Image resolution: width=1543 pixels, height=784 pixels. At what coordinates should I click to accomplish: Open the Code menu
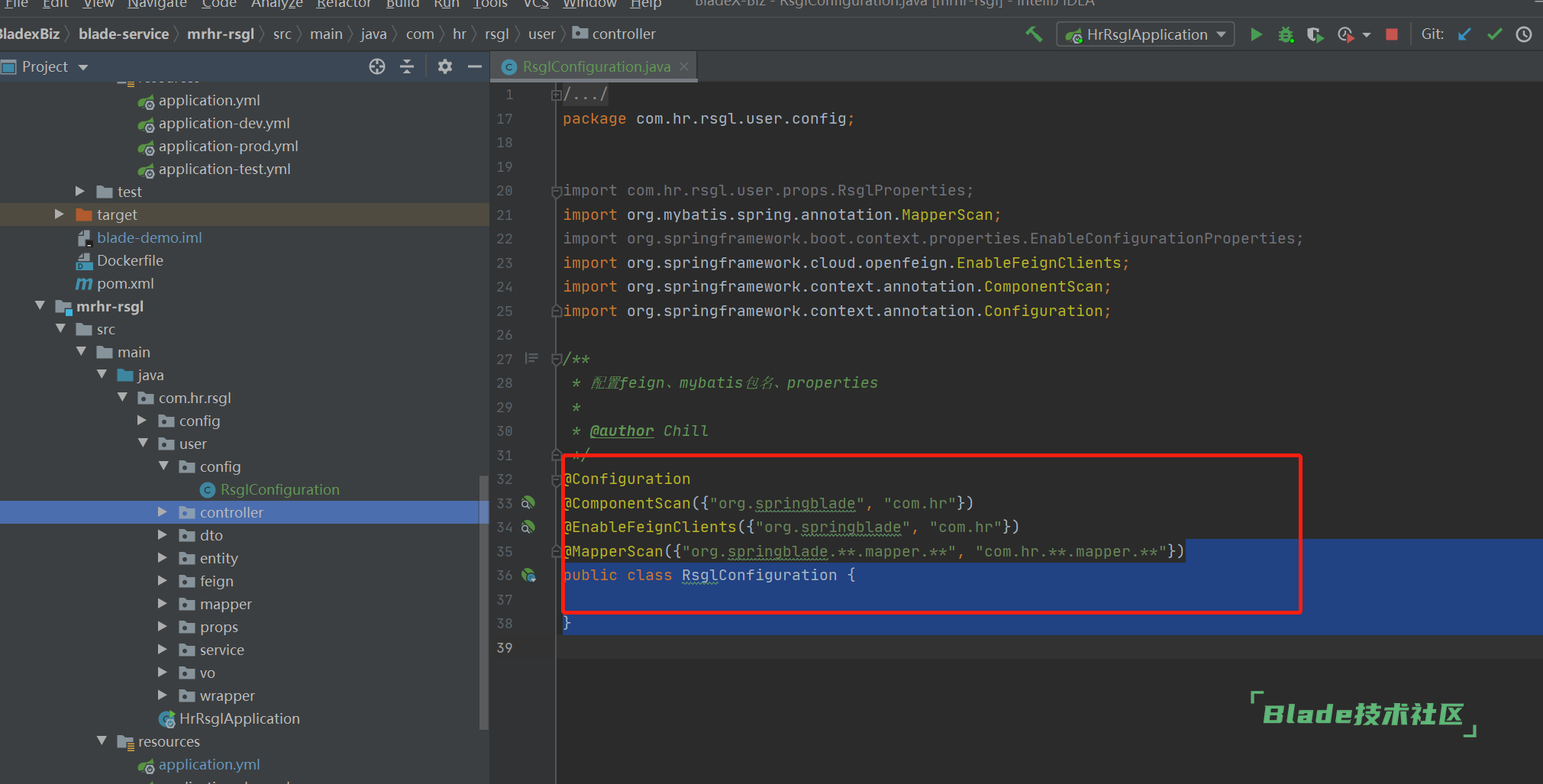click(x=219, y=4)
